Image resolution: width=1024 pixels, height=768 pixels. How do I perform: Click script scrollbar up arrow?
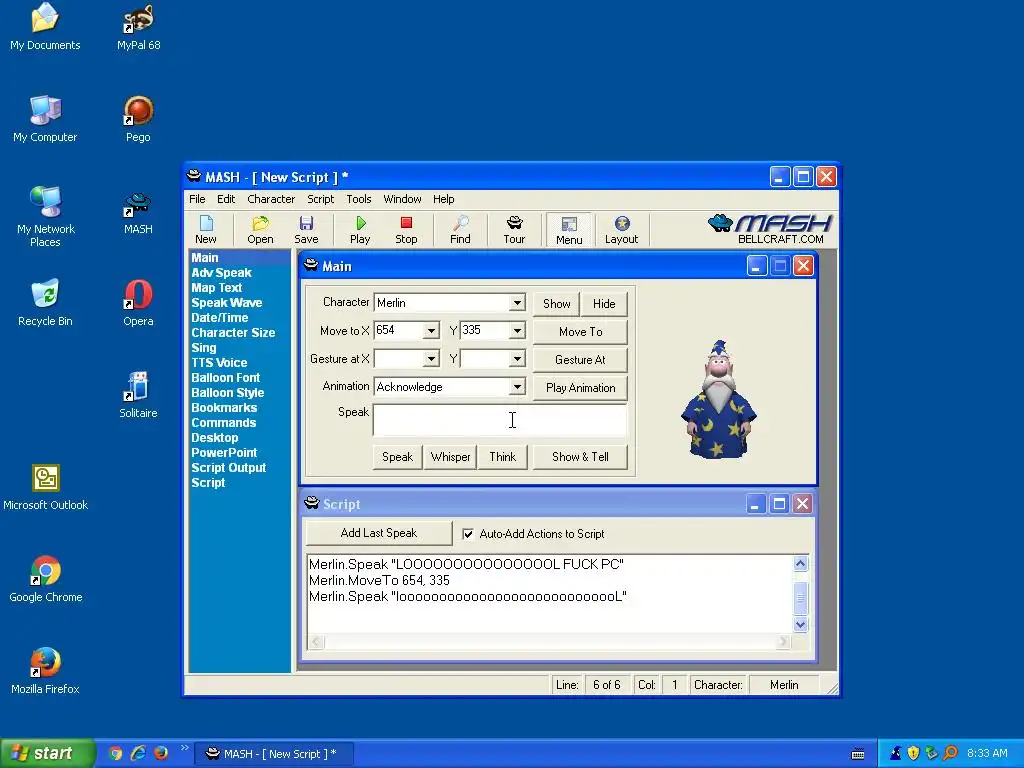801,564
